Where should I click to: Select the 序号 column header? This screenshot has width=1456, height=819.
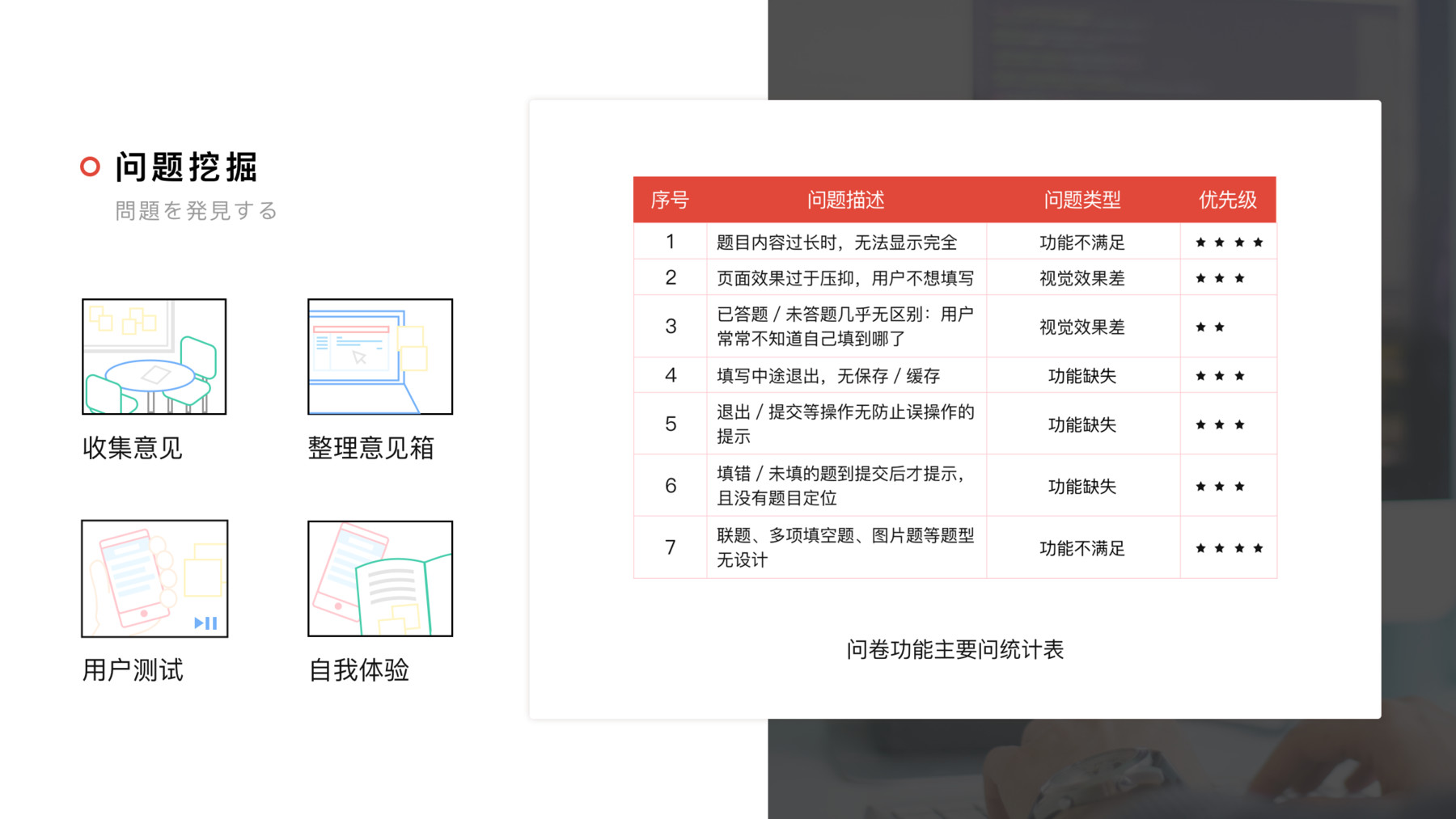[x=670, y=200]
